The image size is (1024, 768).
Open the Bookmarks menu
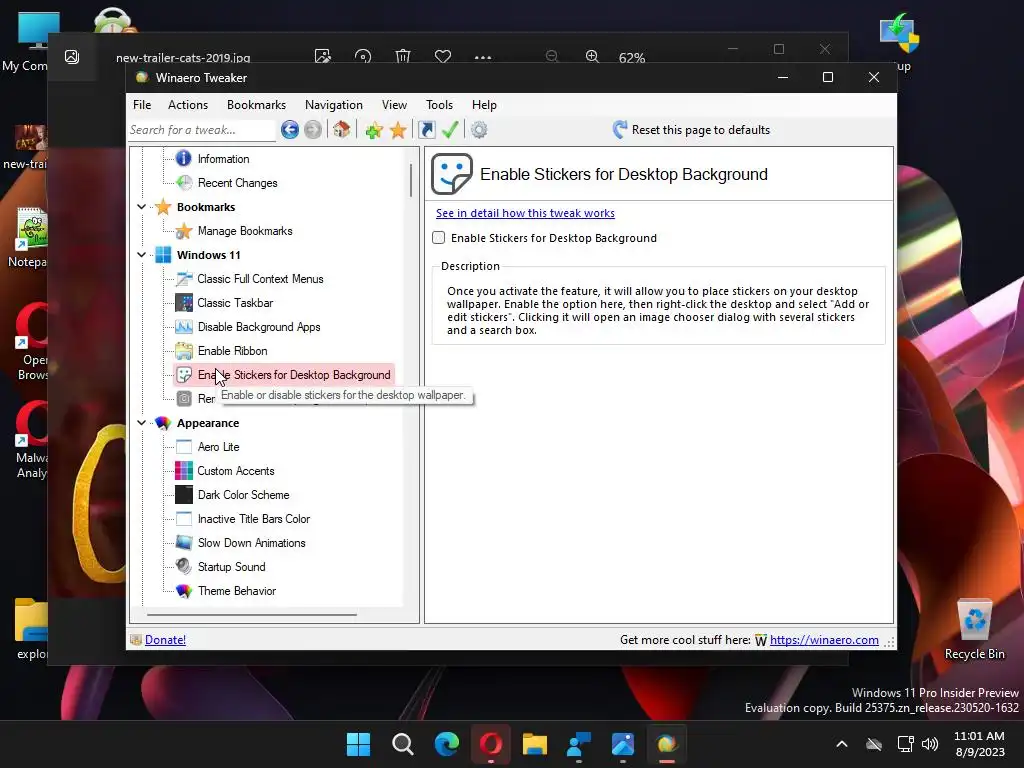(x=256, y=104)
